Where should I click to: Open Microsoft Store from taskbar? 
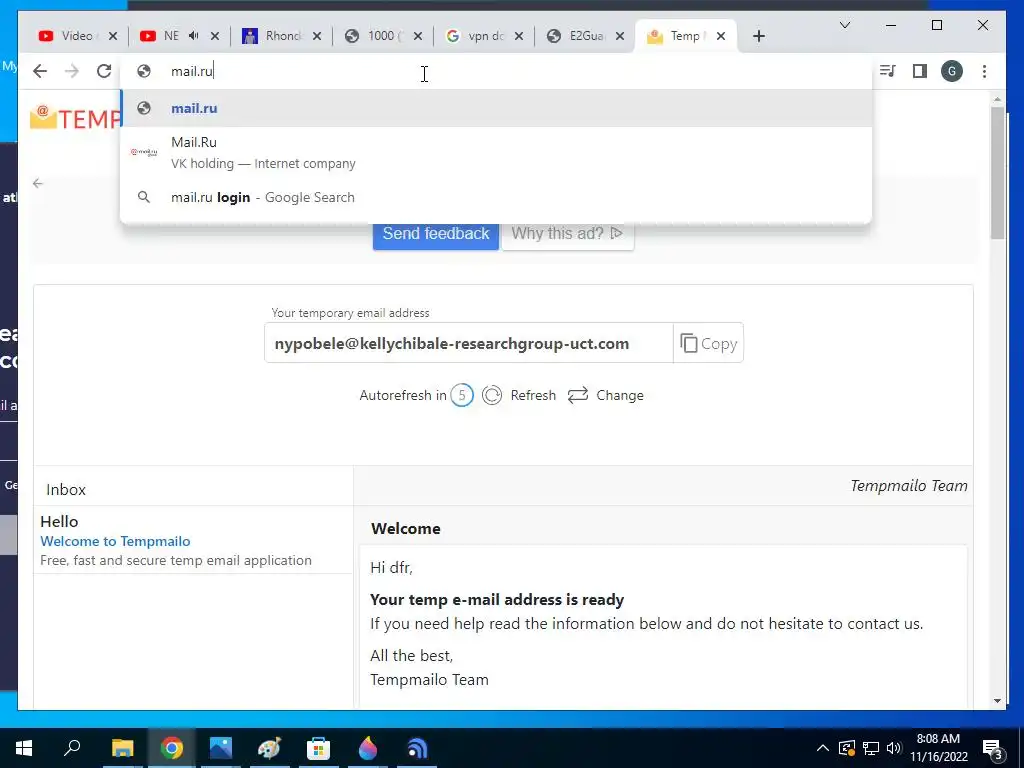coord(318,748)
